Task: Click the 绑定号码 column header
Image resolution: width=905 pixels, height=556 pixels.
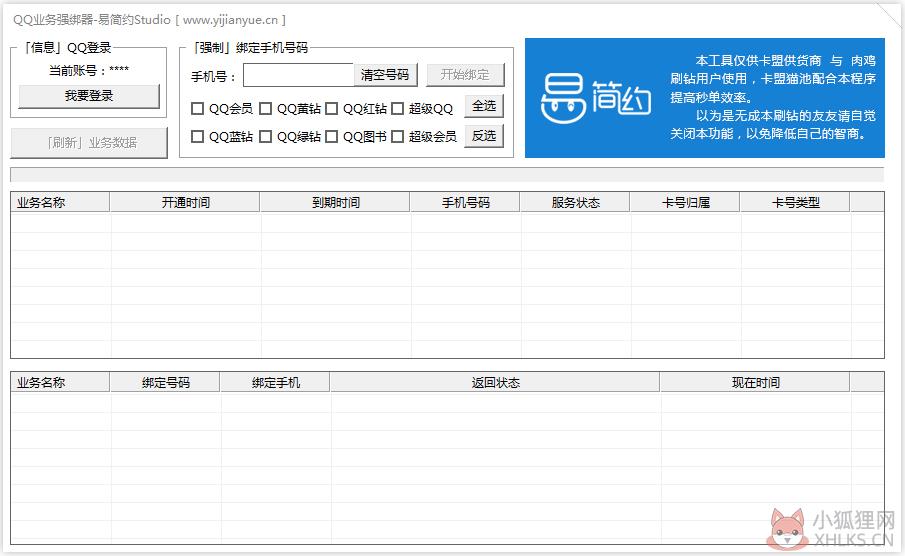Action: pyautogui.click(x=164, y=383)
